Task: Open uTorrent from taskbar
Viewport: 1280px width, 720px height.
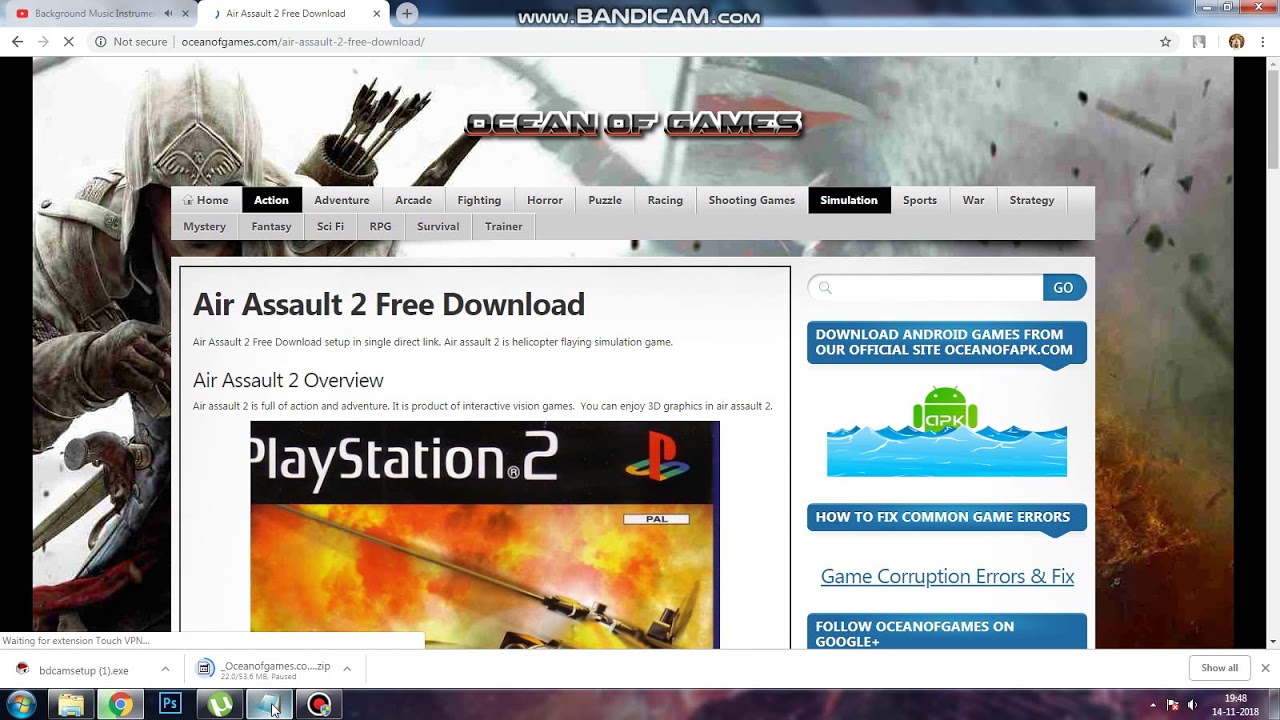Action: tap(220, 705)
